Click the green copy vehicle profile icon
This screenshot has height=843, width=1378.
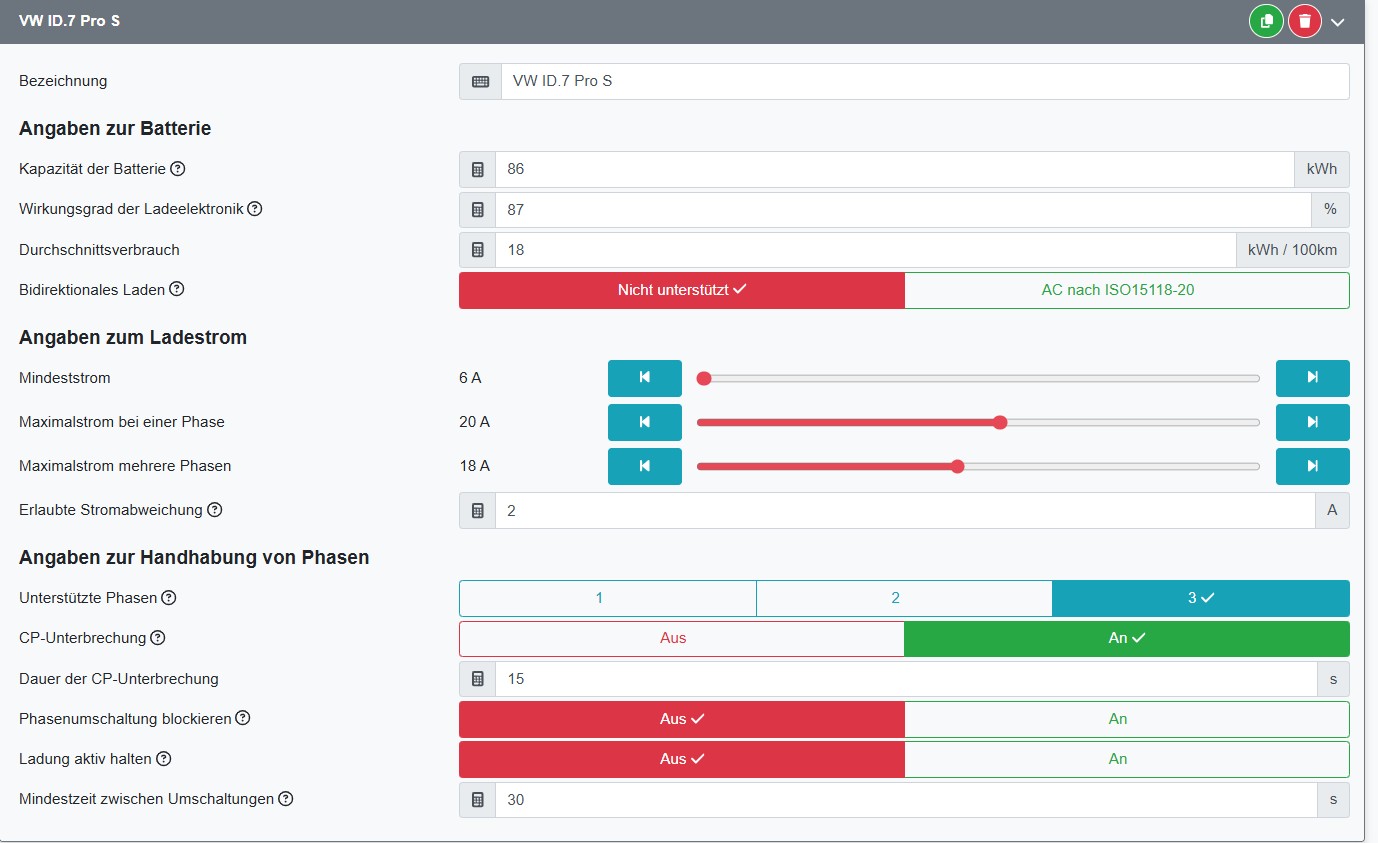pyautogui.click(x=1266, y=21)
